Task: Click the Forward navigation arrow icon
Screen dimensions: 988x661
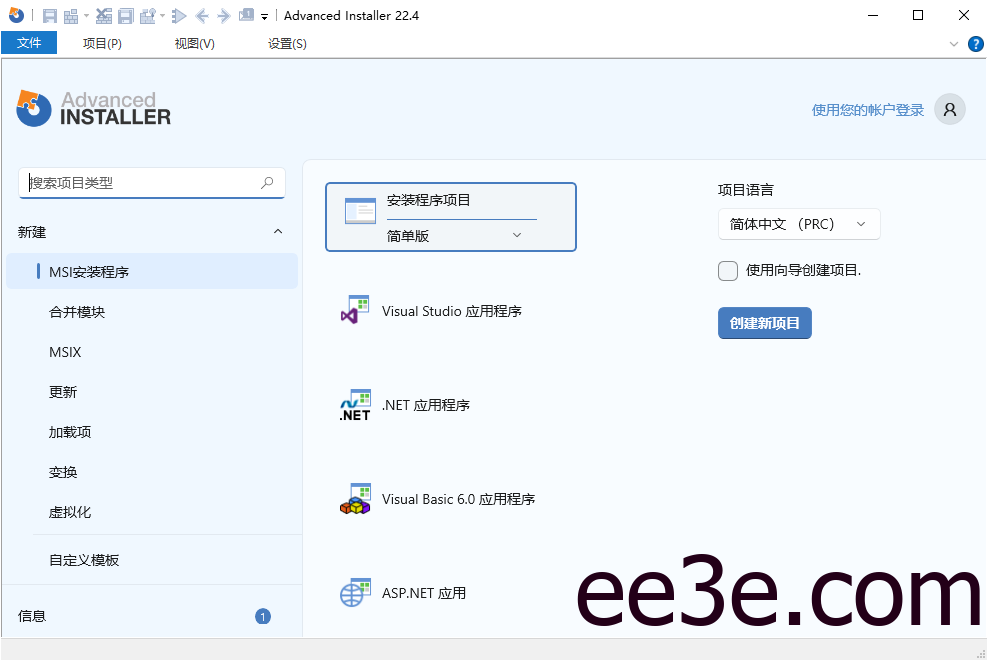Action: 224,15
